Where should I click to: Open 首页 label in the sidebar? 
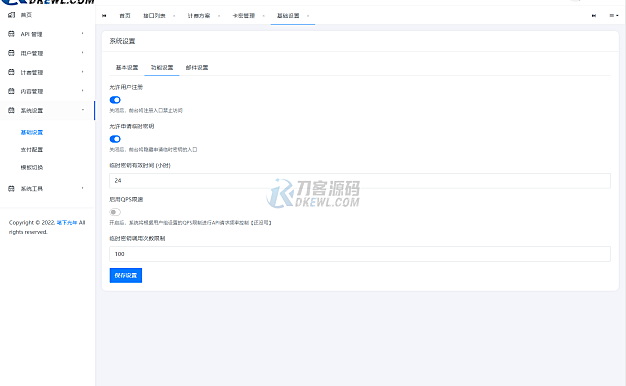[26, 15]
